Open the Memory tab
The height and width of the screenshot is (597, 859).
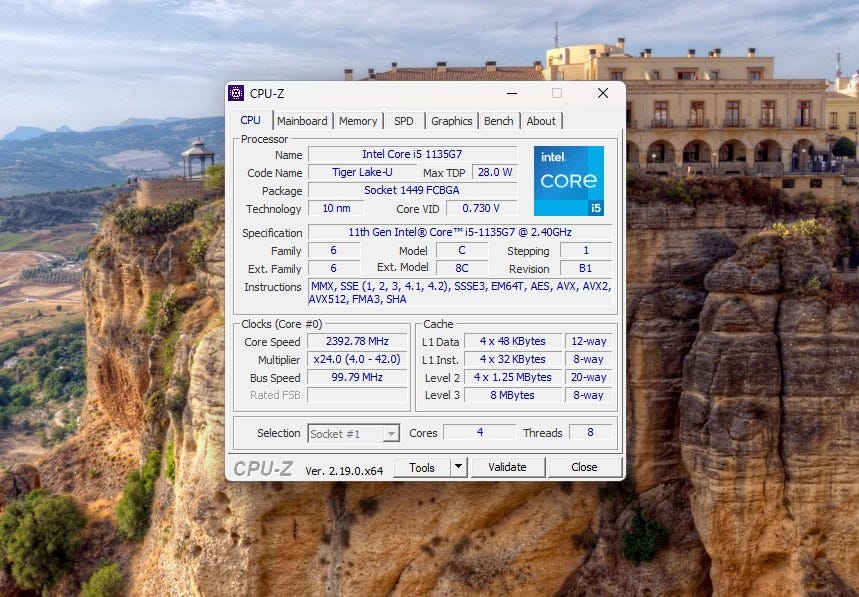(x=358, y=121)
